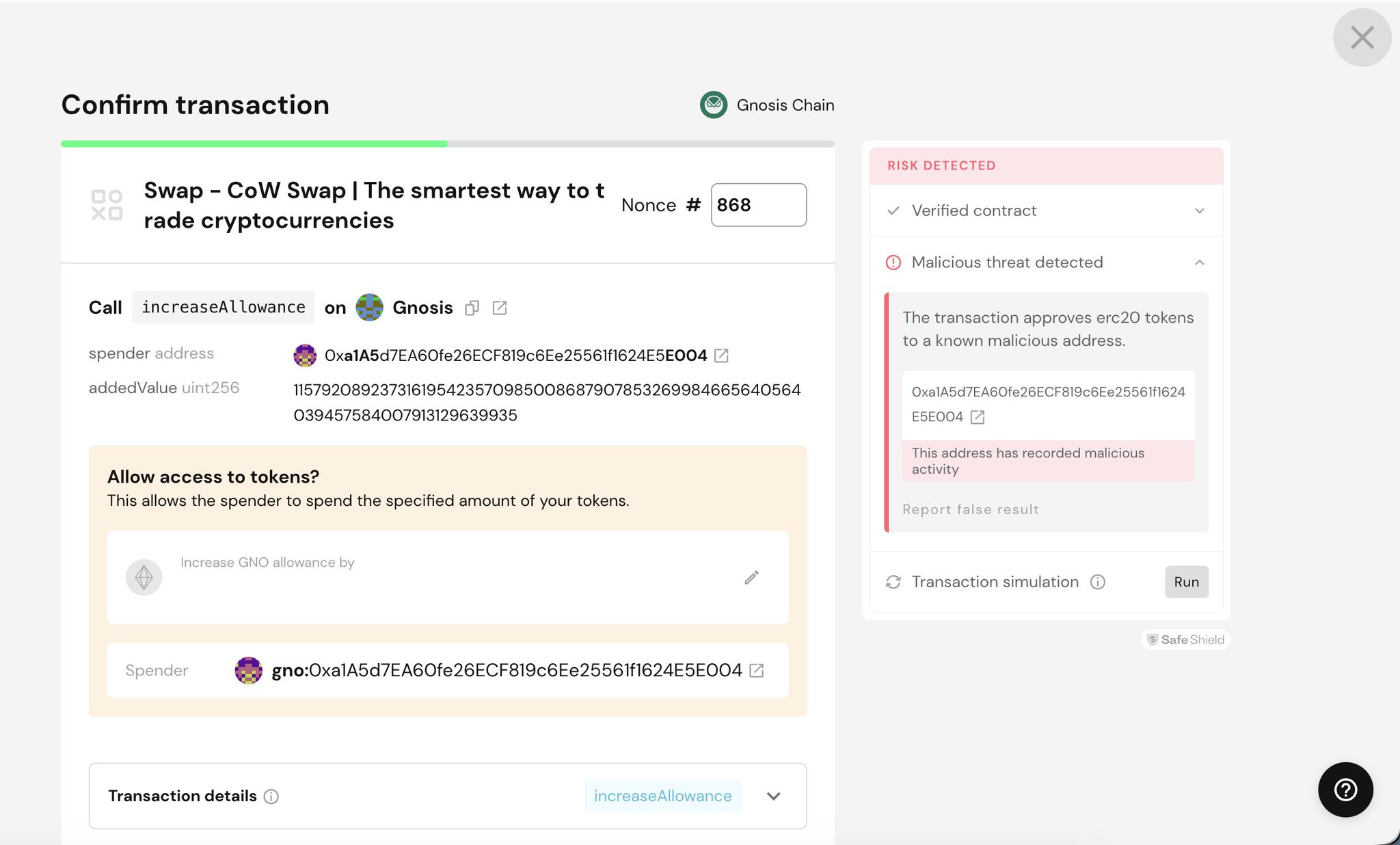Click the Gnosis Chain network icon

tap(714, 105)
